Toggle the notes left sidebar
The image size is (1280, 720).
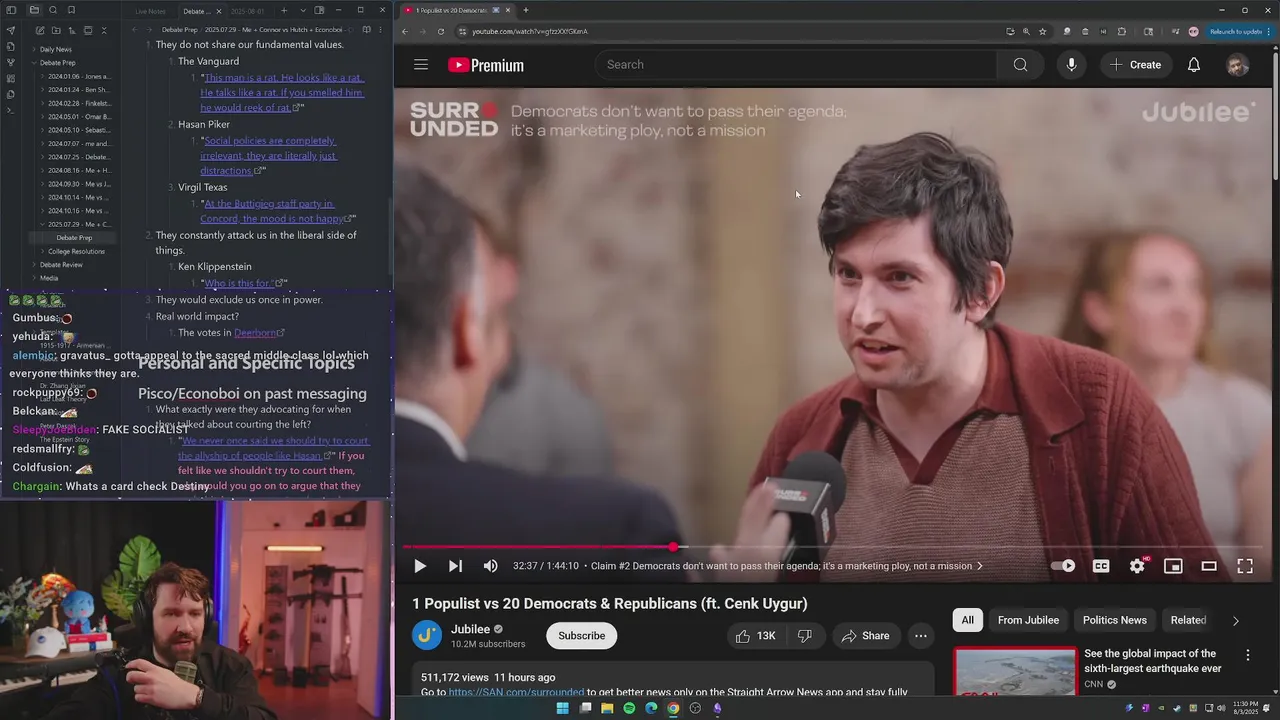pos(10,10)
